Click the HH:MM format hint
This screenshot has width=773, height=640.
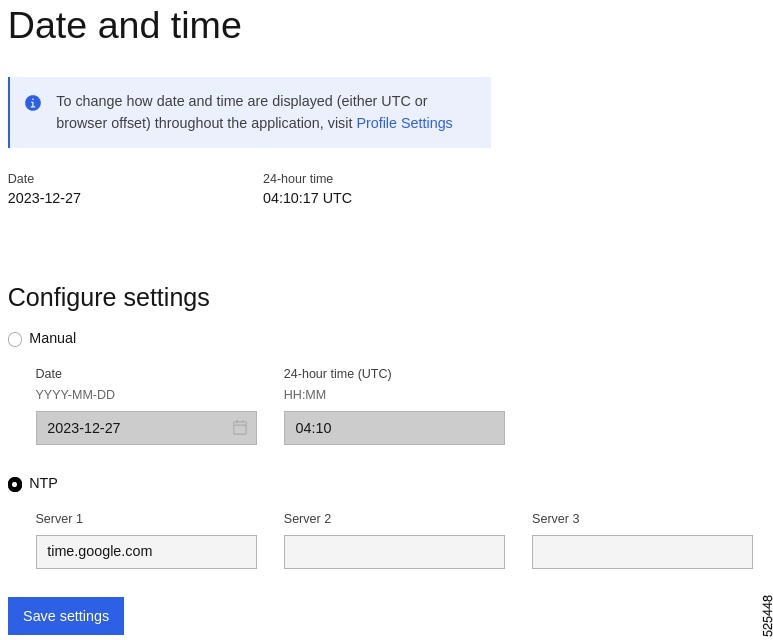click(x=305, y=395)
